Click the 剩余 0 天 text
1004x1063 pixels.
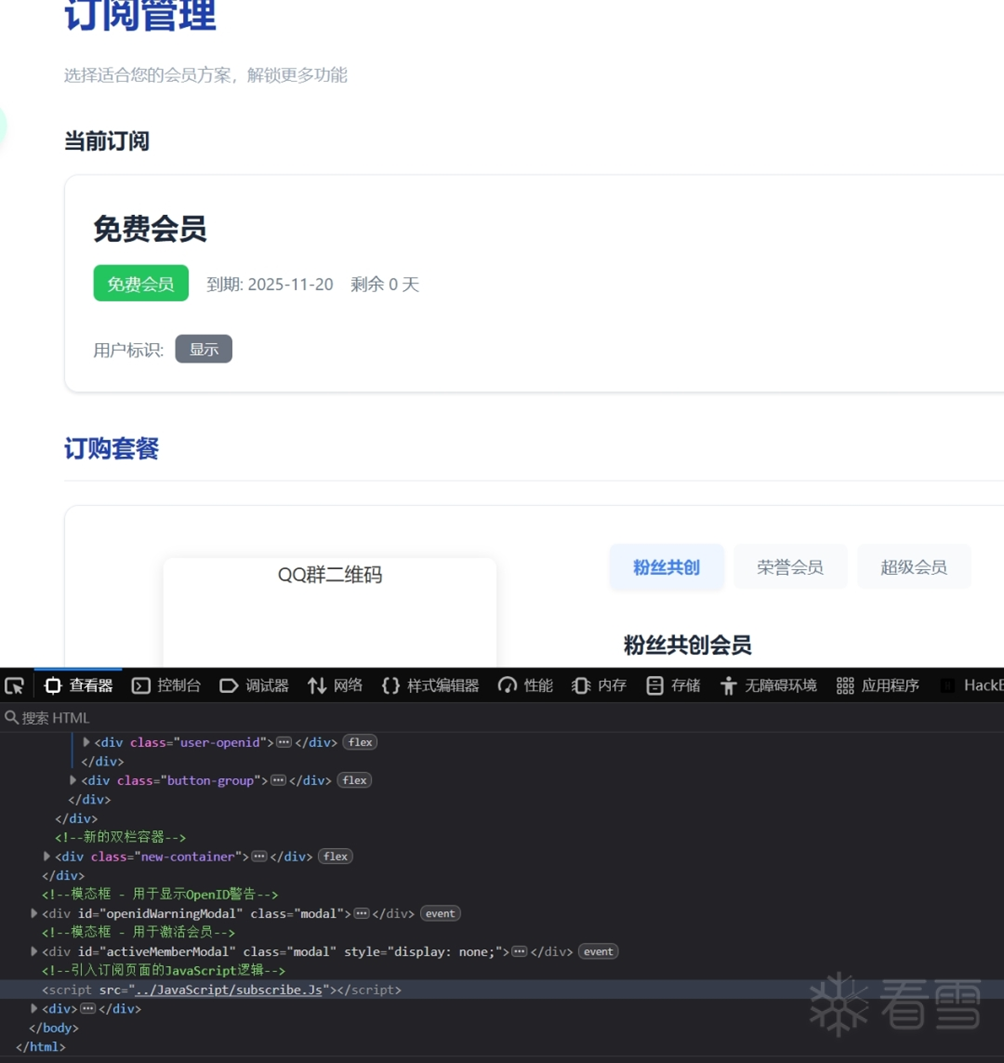384,284
